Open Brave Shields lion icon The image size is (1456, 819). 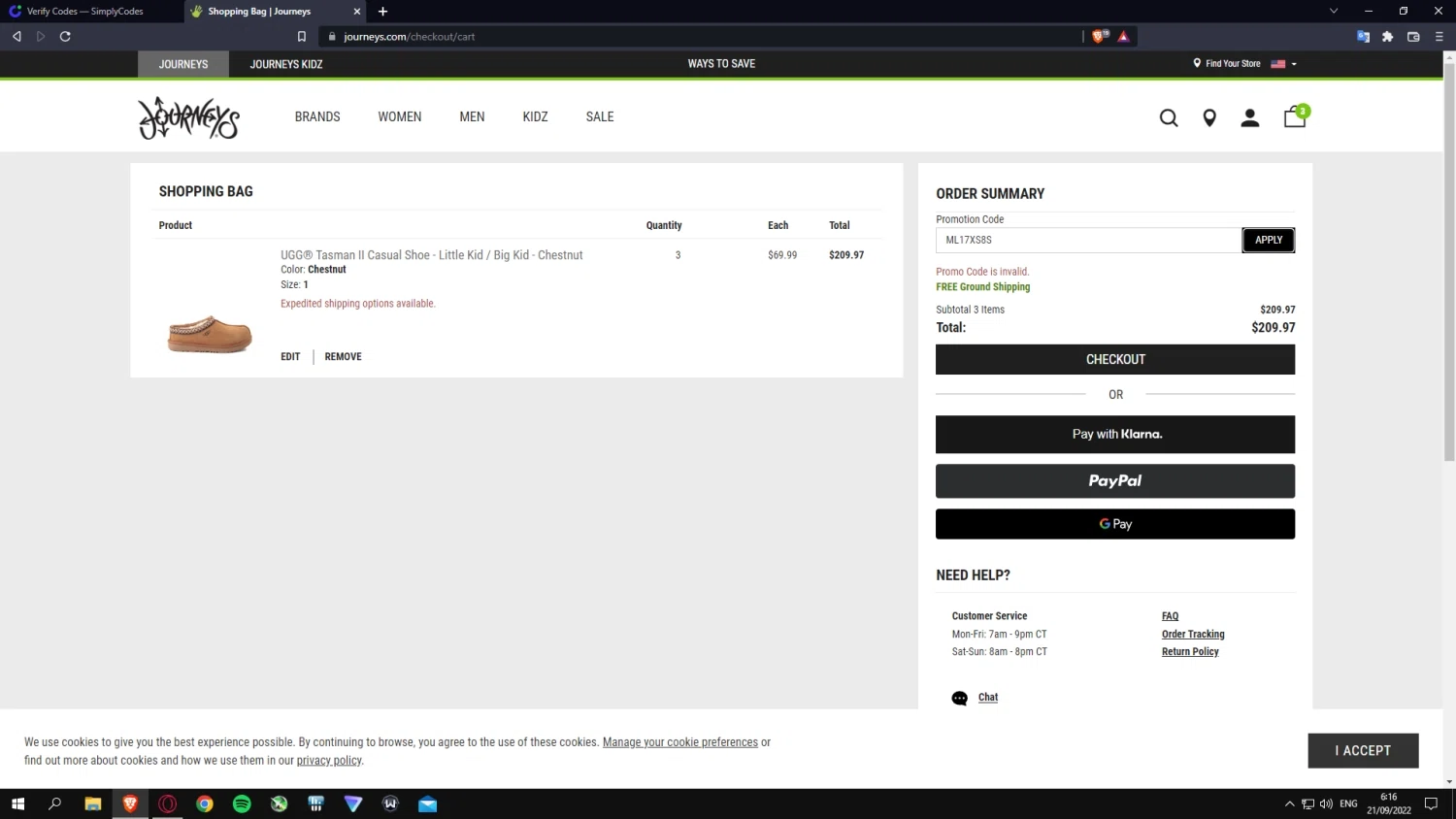(1100, 36)
